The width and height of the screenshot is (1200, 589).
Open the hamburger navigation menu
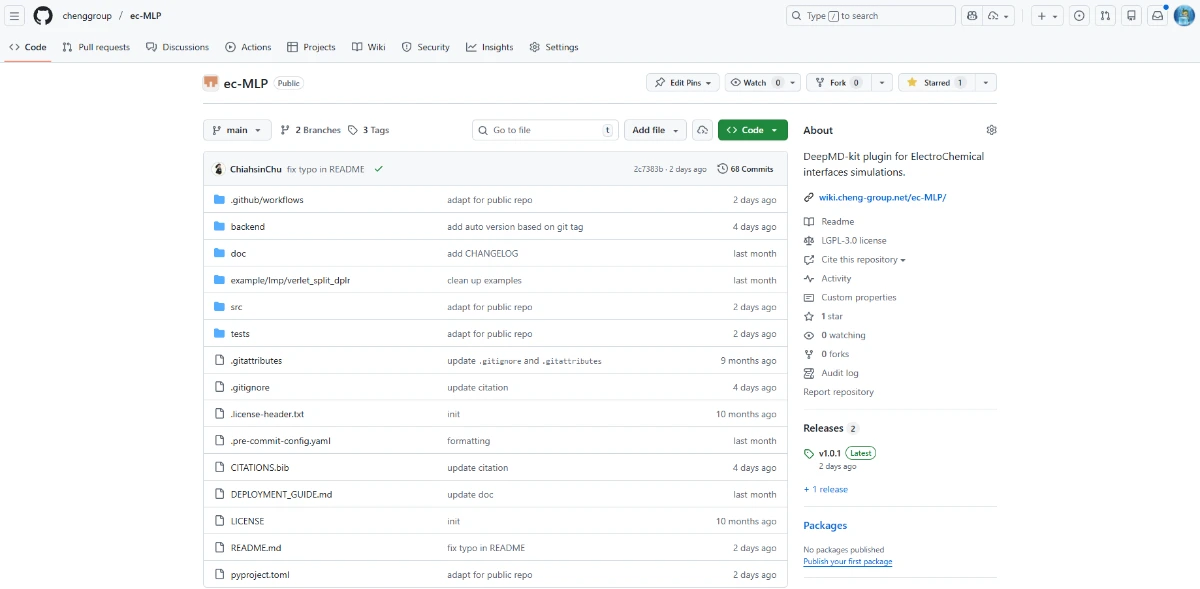pos(15,16)
